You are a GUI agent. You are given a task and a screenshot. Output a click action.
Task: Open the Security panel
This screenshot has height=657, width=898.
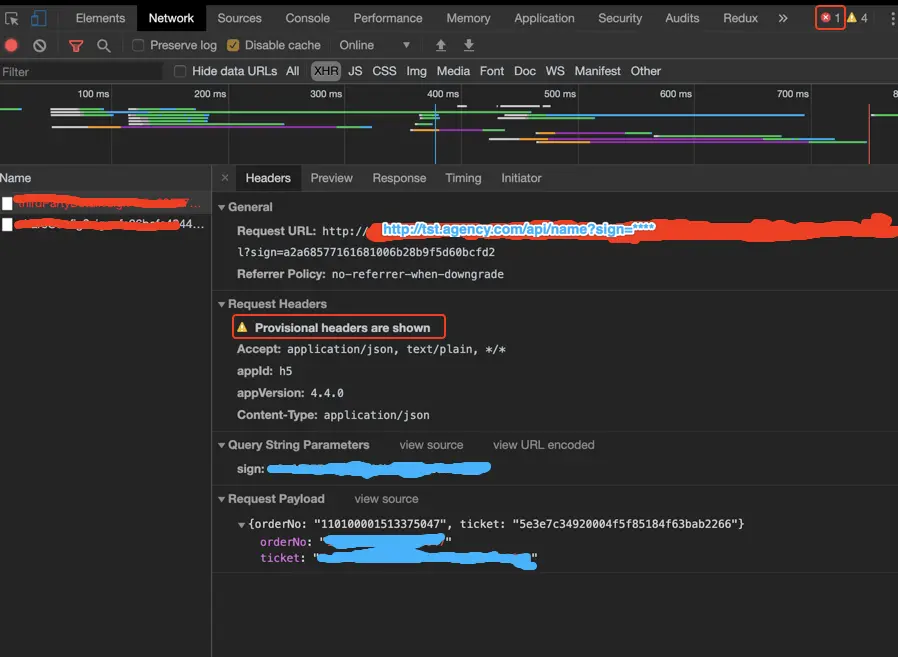[620, 18]
